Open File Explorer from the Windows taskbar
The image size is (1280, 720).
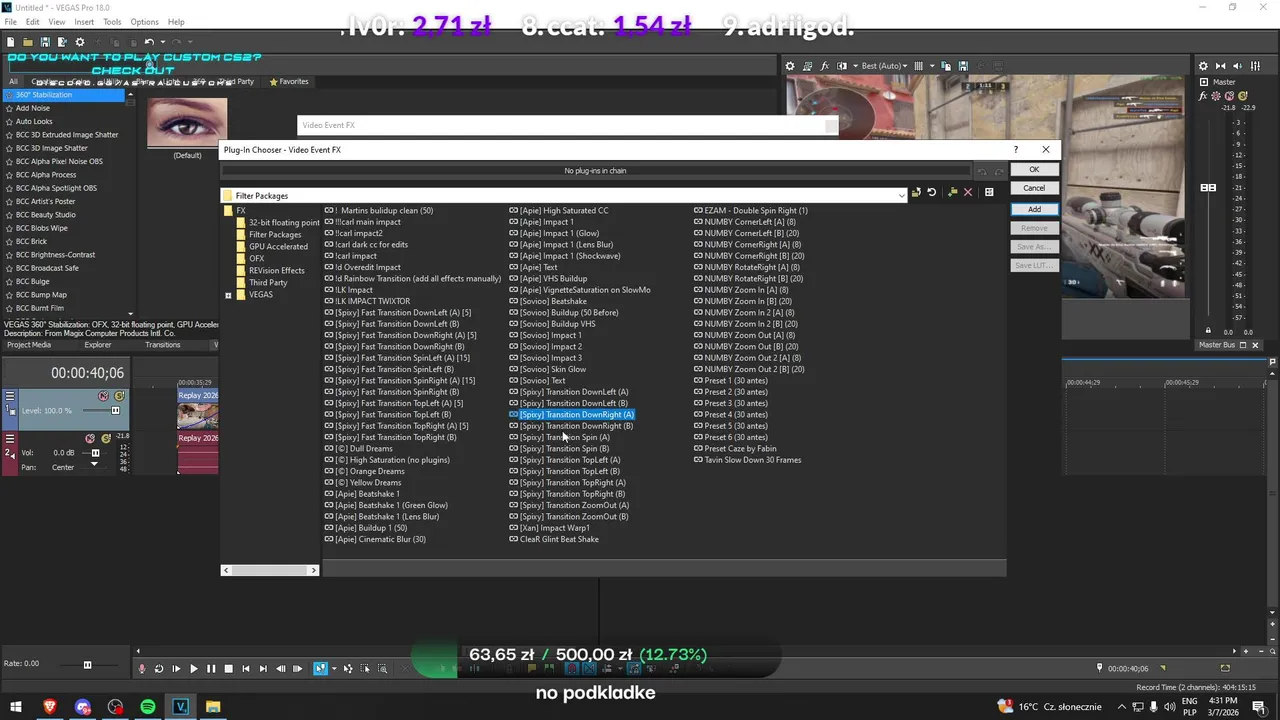[x=213, y=706]
